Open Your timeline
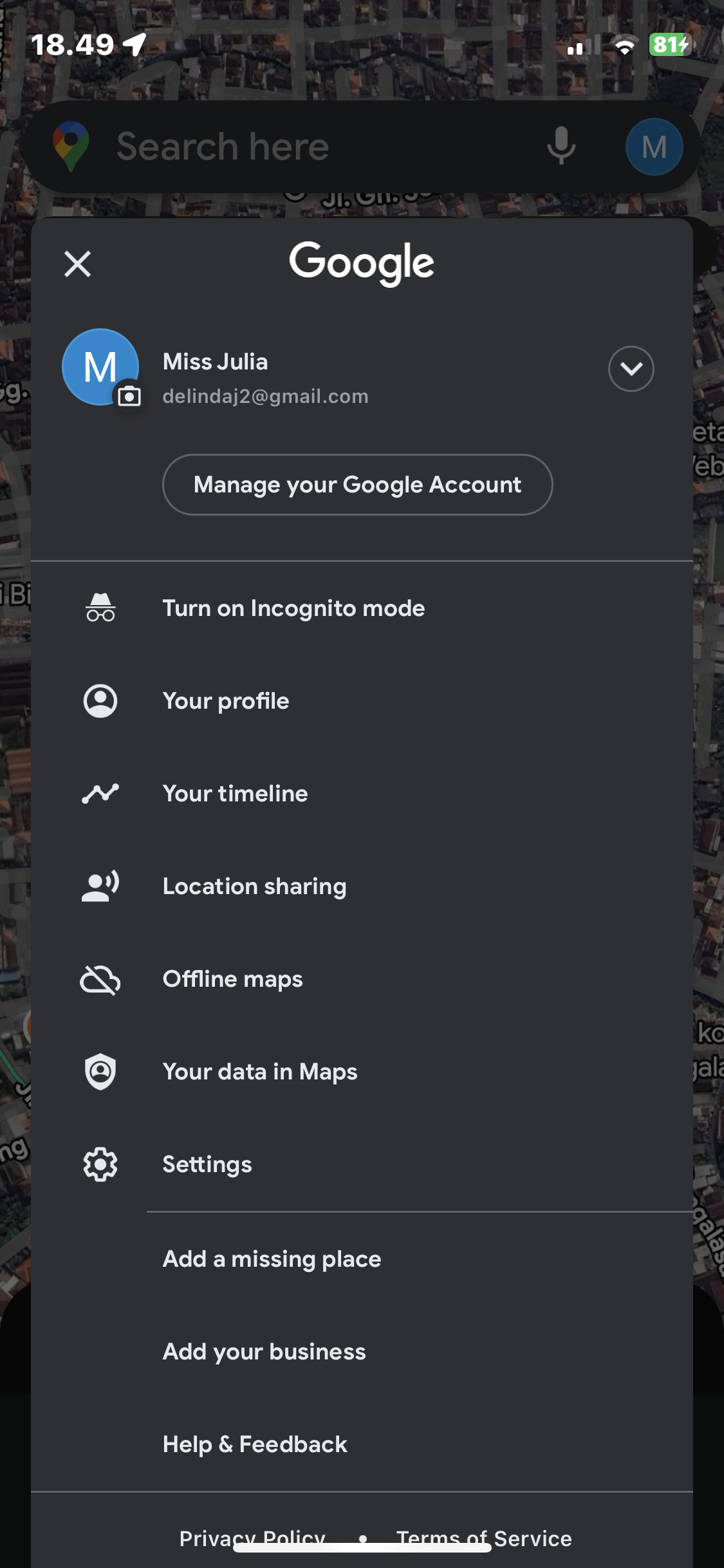 [x=362, y=794]
